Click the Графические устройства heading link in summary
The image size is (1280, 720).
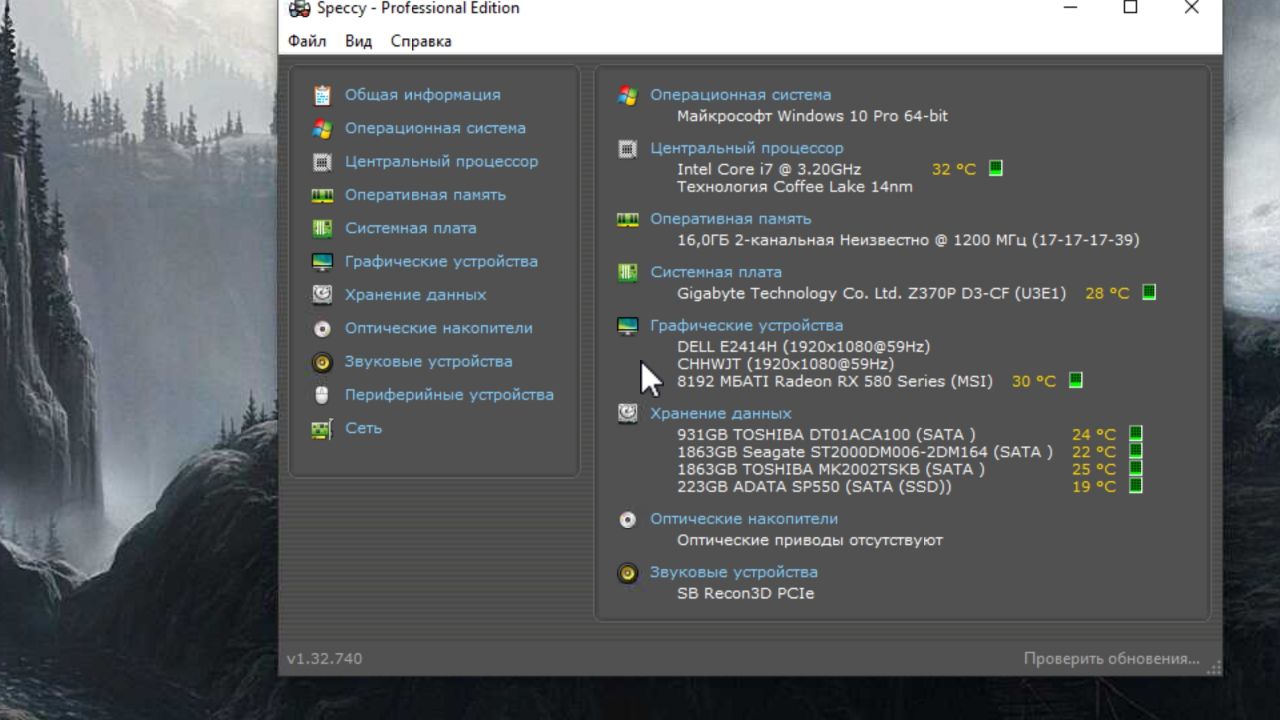point(746,325)
